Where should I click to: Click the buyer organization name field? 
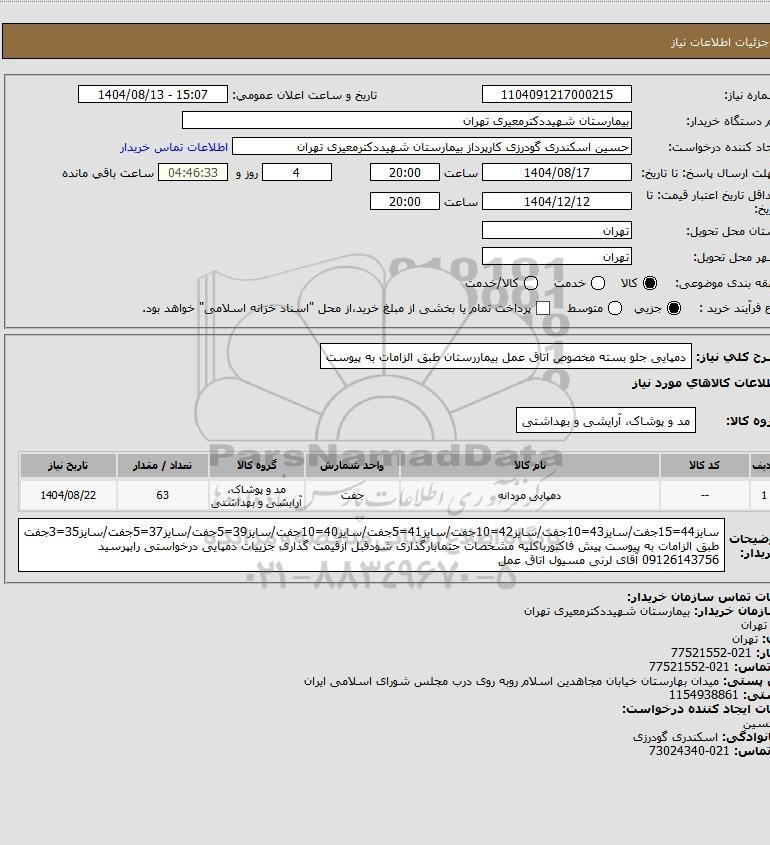click(x=406, y=120)
